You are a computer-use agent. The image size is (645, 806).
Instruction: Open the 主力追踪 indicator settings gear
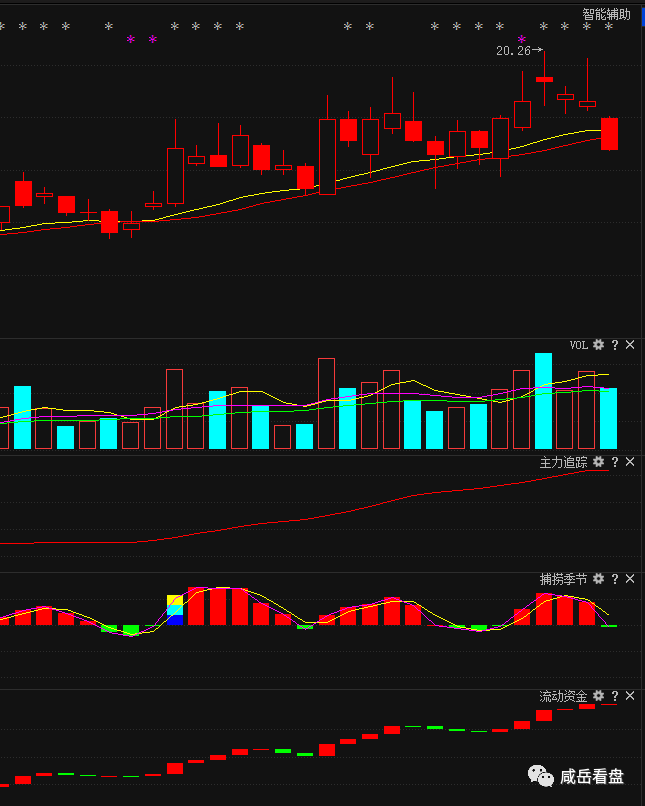tap(598, 462)
